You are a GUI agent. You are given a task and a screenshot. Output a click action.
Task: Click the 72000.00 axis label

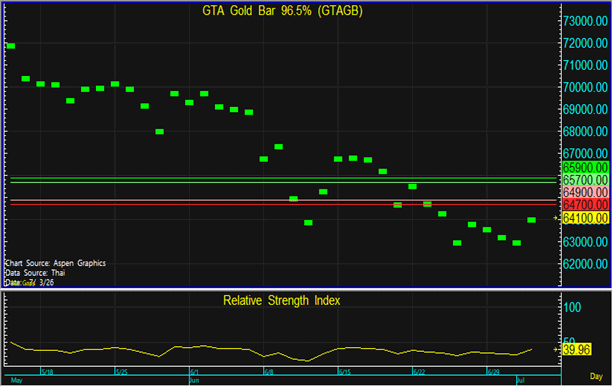click(x=585, y=43)
